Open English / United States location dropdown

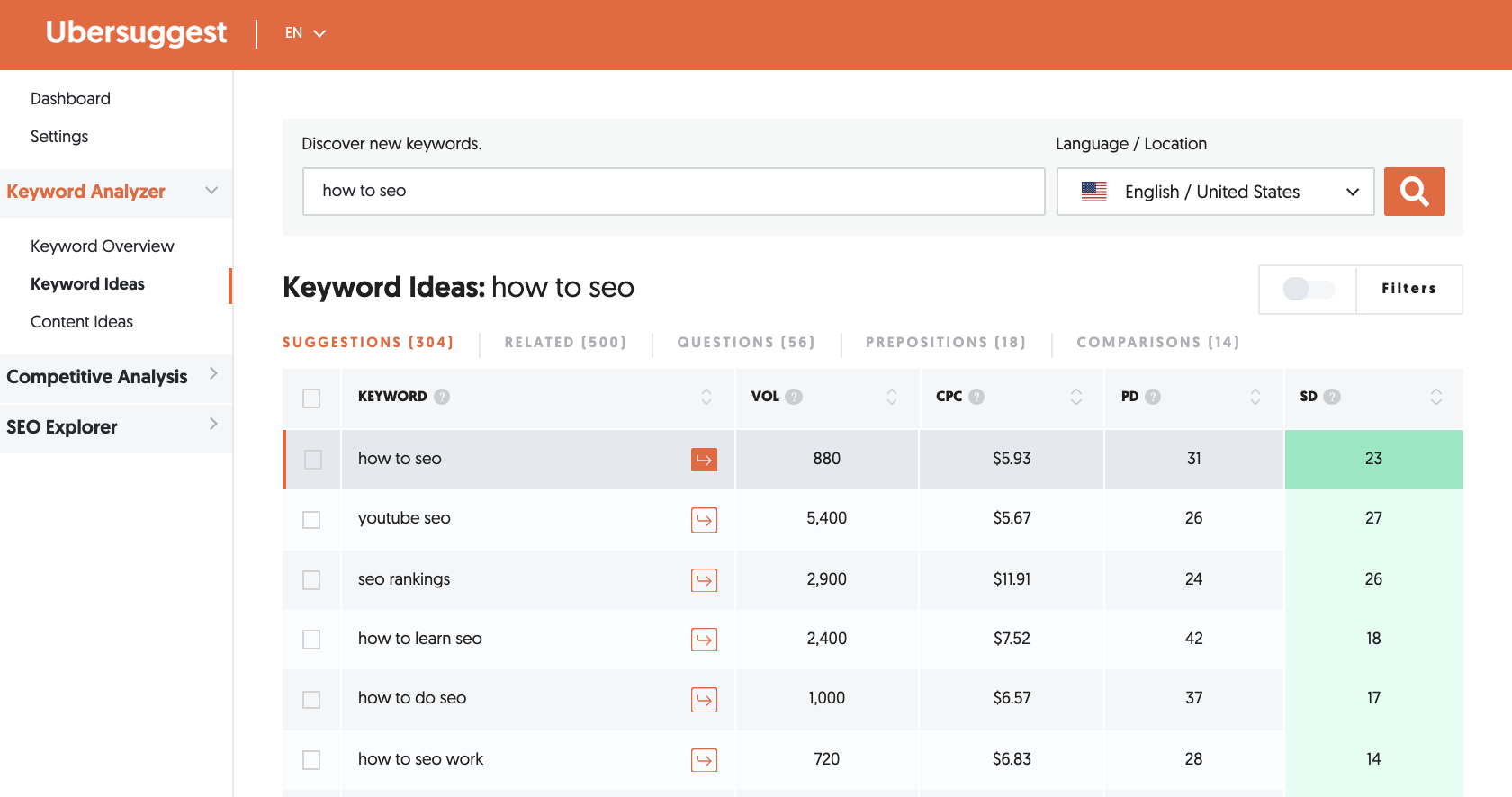pyautogui.click(x=1216, y=192)
